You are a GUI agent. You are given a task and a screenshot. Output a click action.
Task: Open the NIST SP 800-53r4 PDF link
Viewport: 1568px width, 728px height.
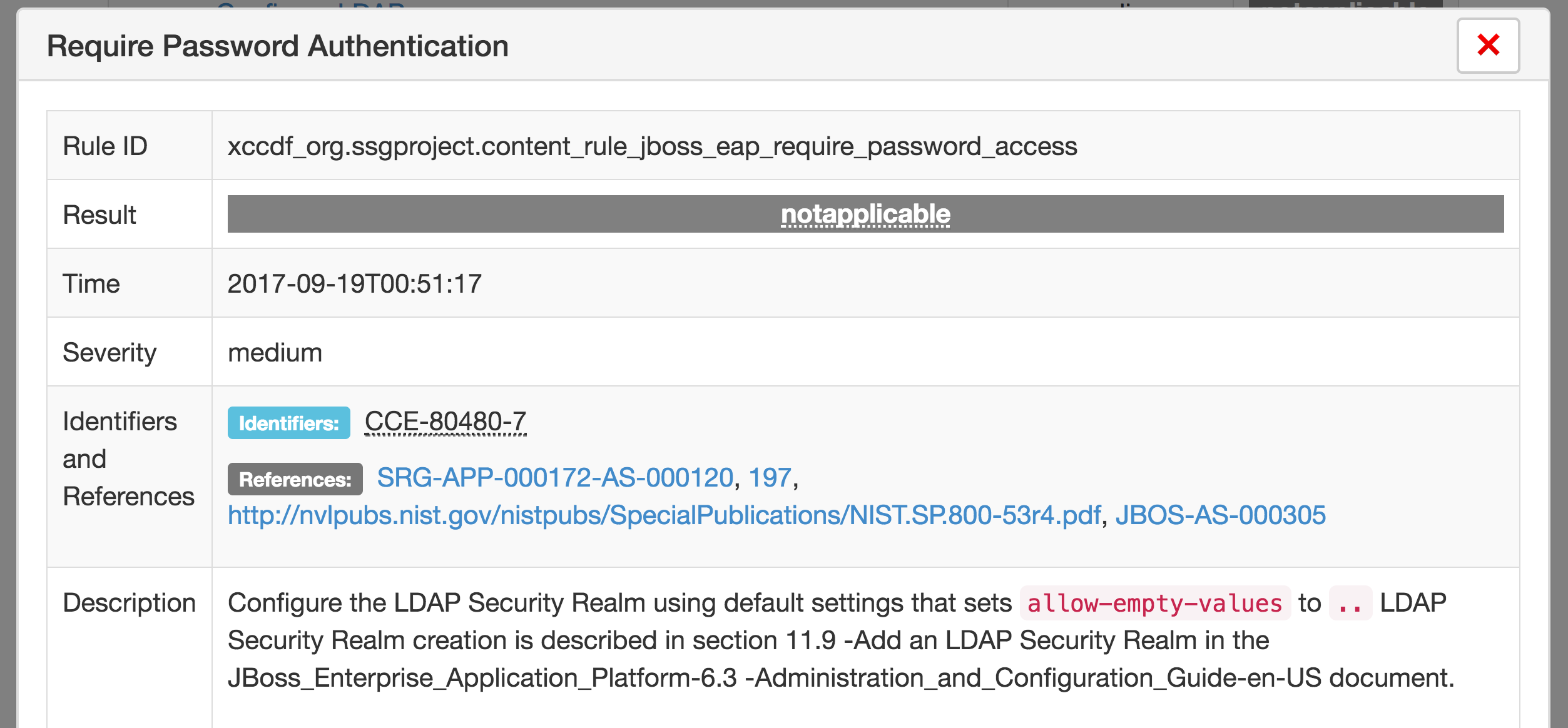664,515
